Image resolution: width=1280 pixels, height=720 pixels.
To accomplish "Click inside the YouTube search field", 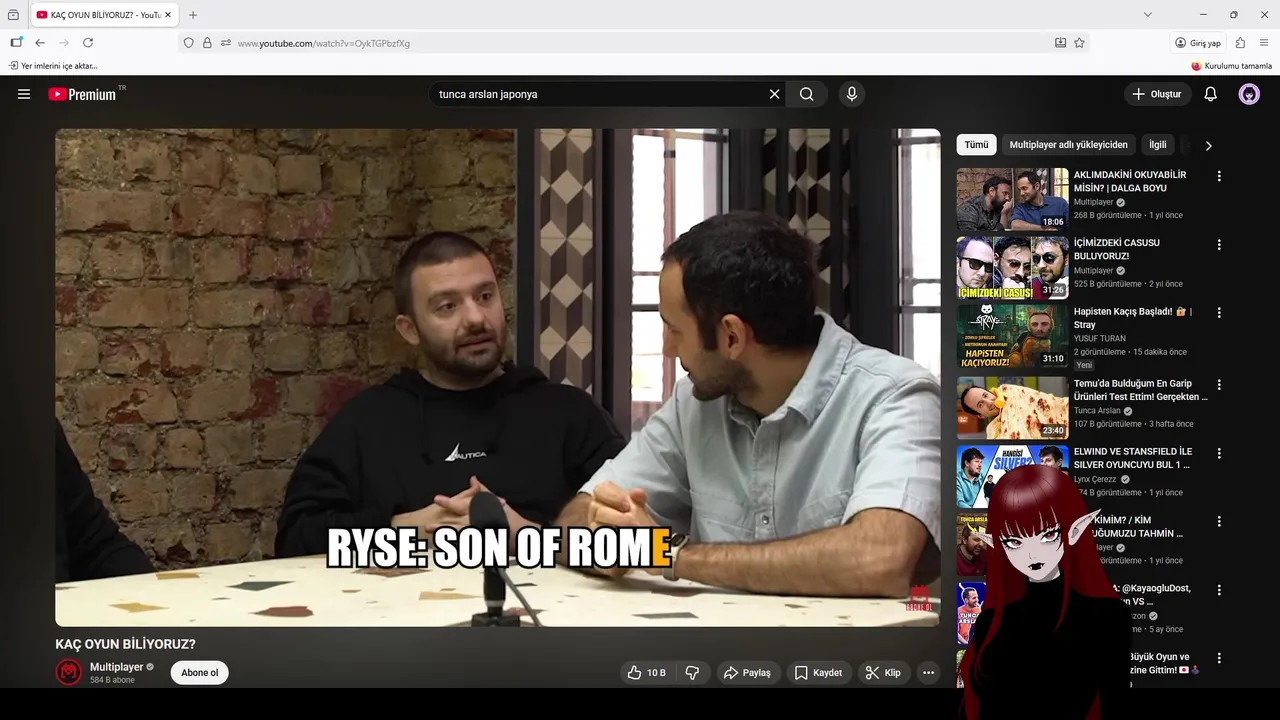I will pyautogui.click(x=600, y=94).
